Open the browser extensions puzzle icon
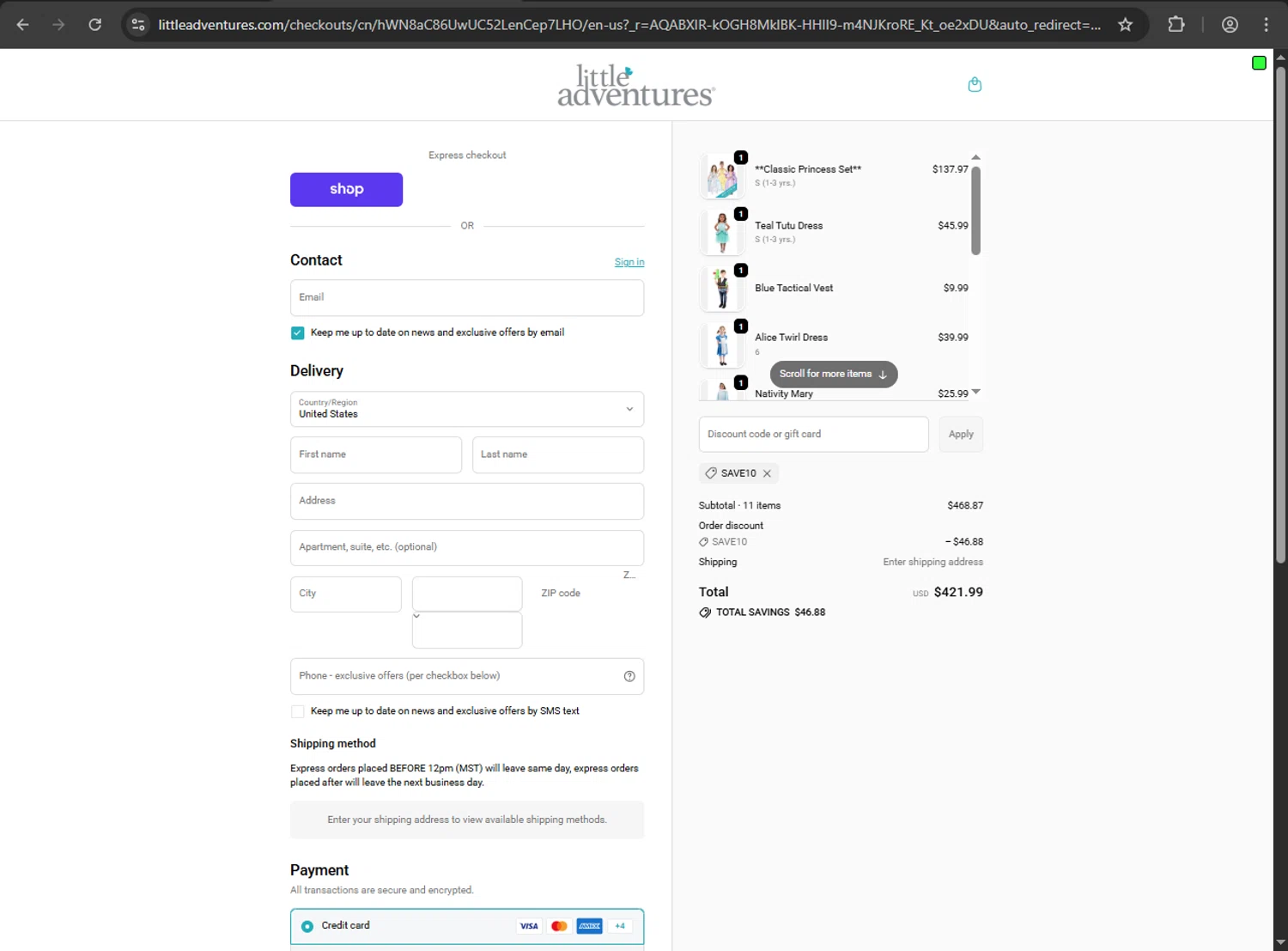The height and width of the screenshot is (951, 1288). [x=1176, y=25]
